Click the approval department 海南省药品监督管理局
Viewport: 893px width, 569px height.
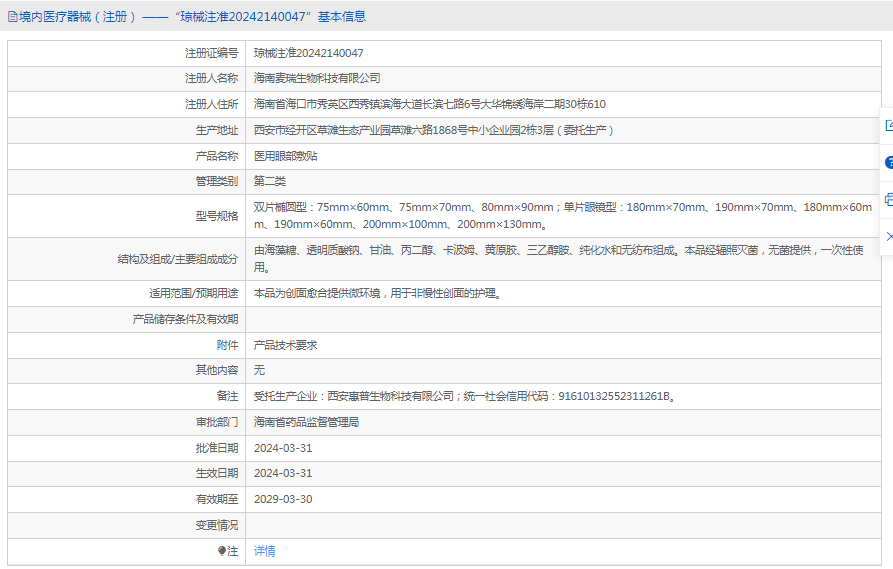pos(306,422)
